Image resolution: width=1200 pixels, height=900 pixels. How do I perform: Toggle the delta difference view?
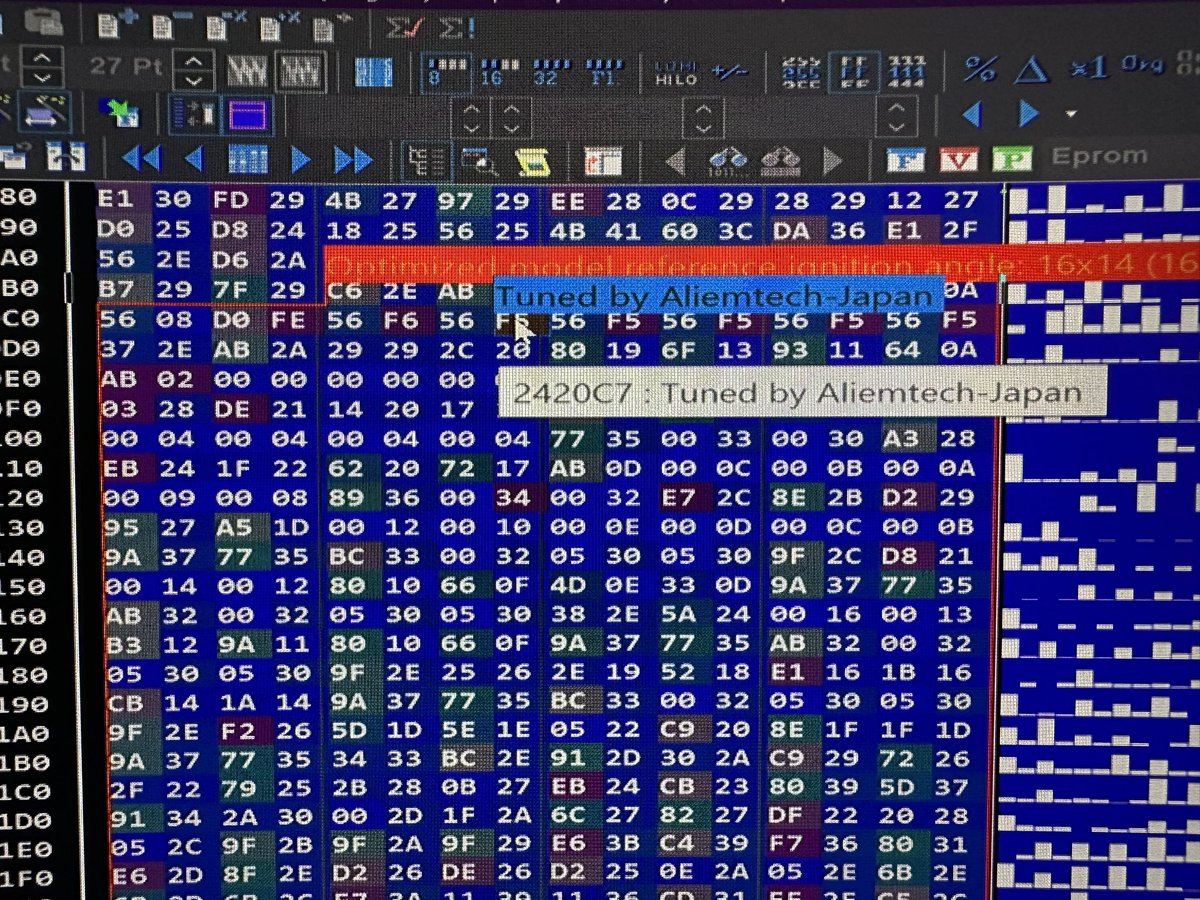[x=1030, y=69]
